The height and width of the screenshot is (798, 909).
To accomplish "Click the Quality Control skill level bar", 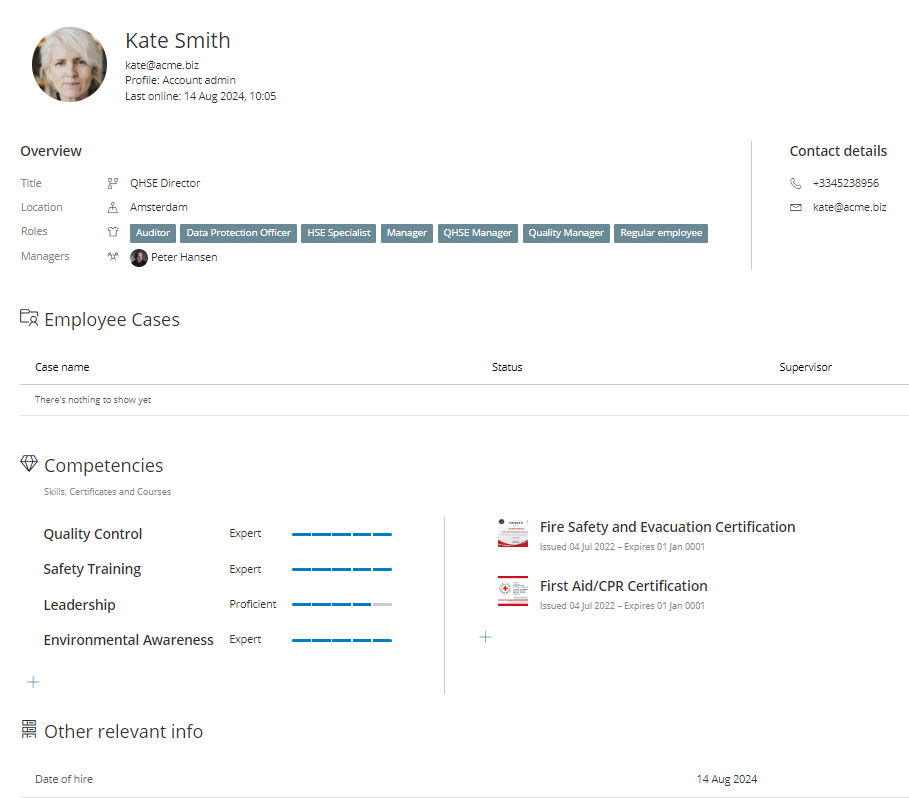I will point(341,534).
